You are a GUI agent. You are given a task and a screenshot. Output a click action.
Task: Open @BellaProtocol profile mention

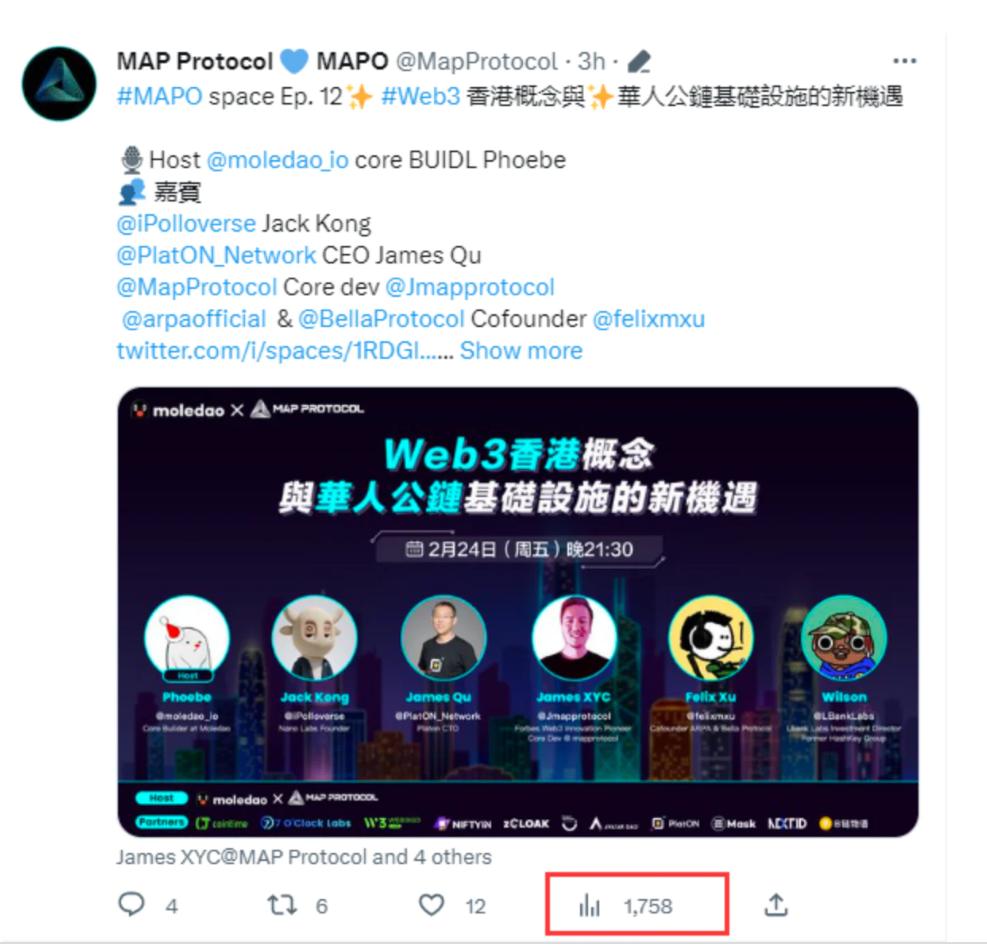(x=381, y=319)
